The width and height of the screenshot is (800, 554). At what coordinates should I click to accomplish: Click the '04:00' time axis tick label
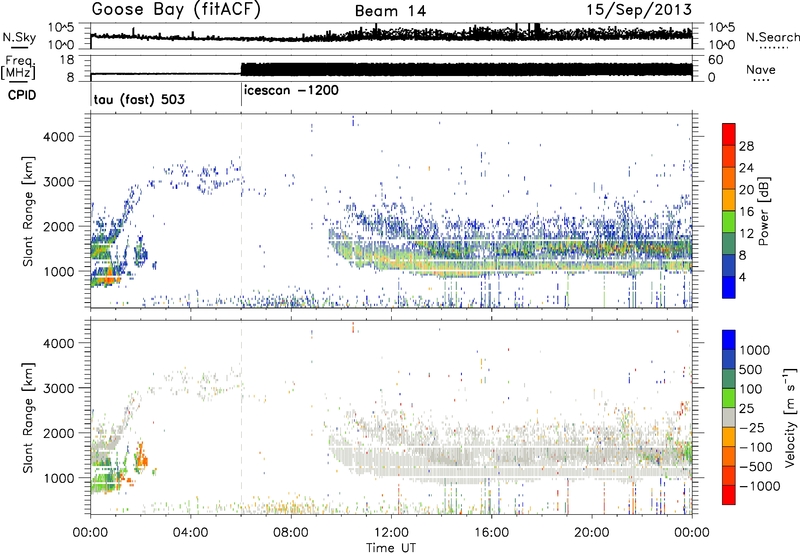[191, 533]
